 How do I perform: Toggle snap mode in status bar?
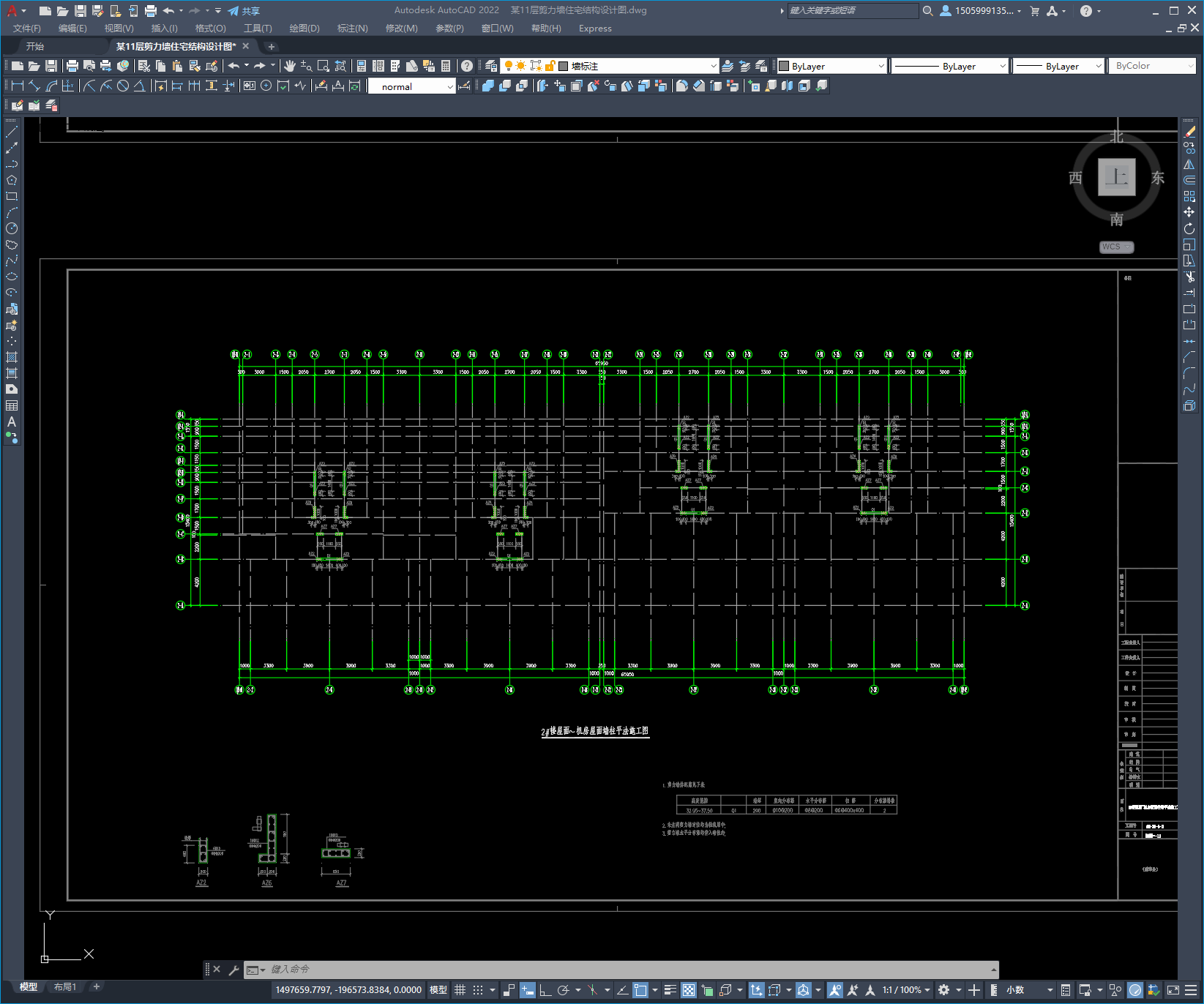[x=478, y=990]
